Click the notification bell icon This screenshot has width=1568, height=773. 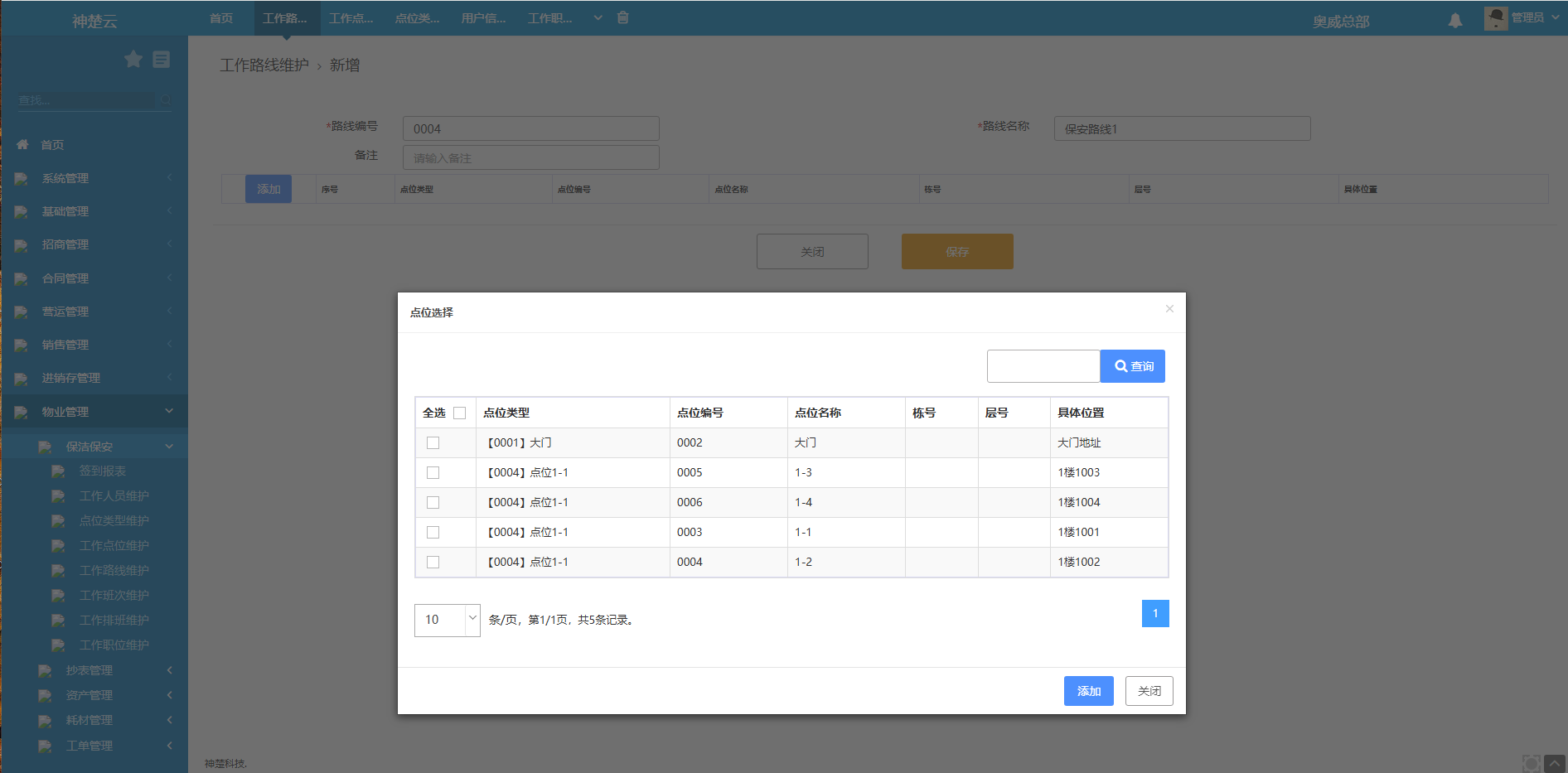point(1455,21)
